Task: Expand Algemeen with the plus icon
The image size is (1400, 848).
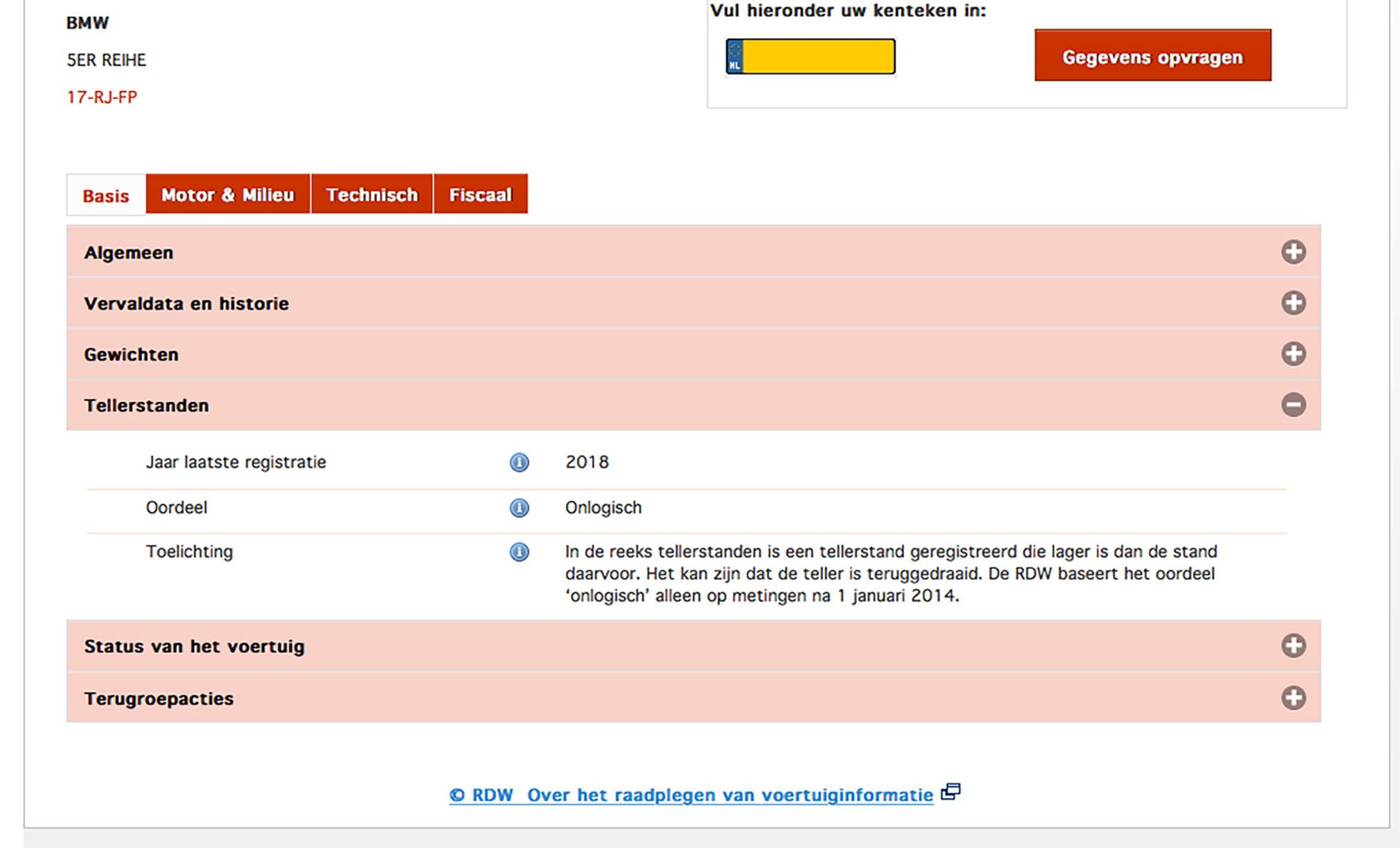Action: pos(1294,252)
